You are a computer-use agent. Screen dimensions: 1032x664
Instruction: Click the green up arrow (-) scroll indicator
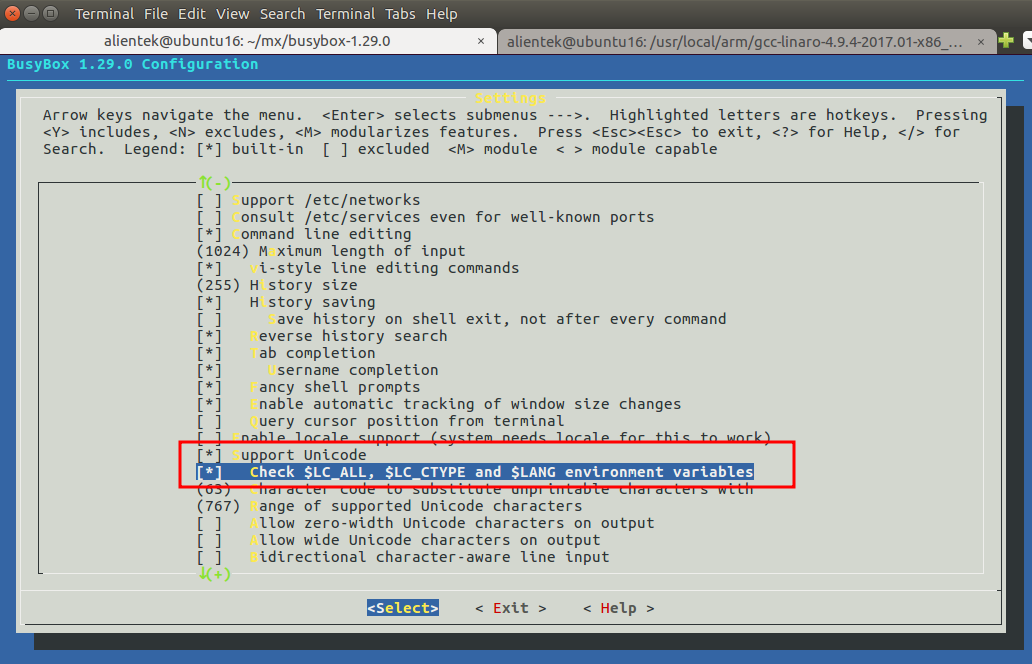pyautogui.click(x=215, y=182)
